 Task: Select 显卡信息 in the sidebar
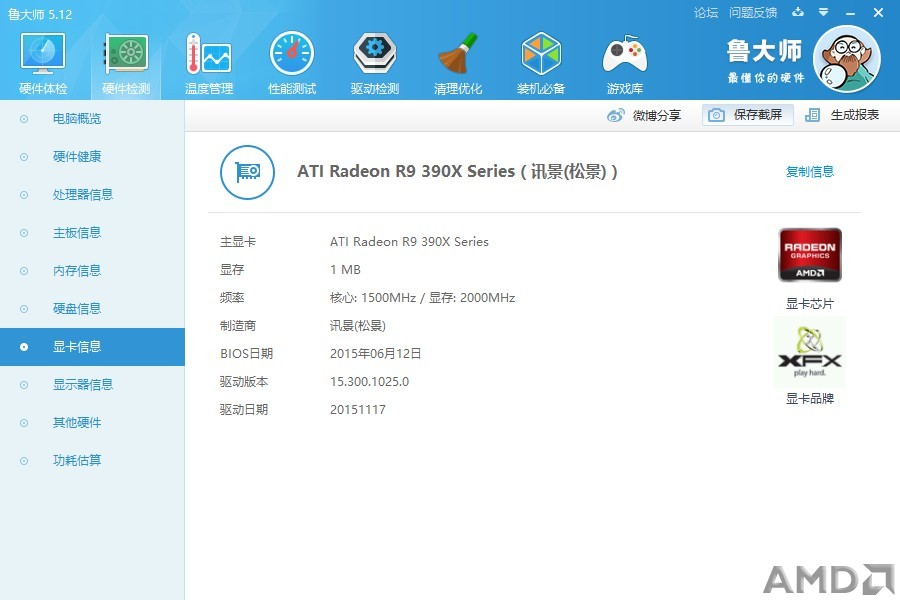(x=92, y=347)
